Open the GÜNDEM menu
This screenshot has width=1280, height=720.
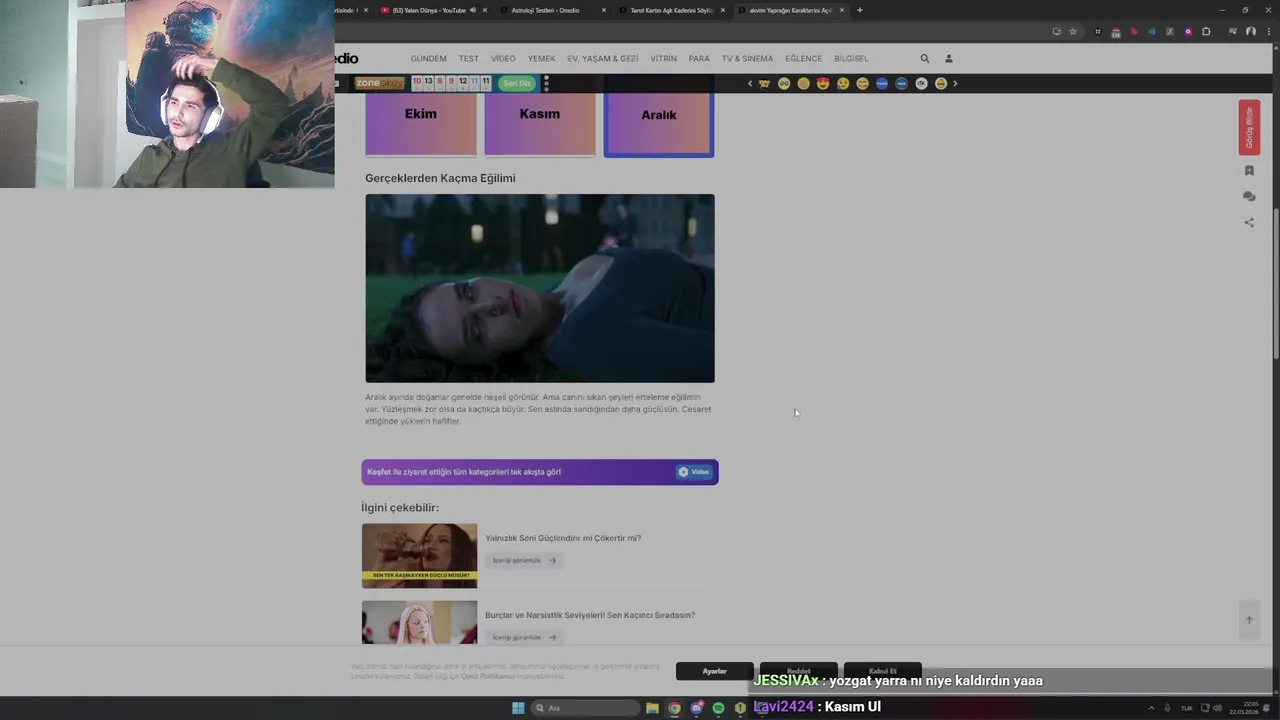click(428, 59)
